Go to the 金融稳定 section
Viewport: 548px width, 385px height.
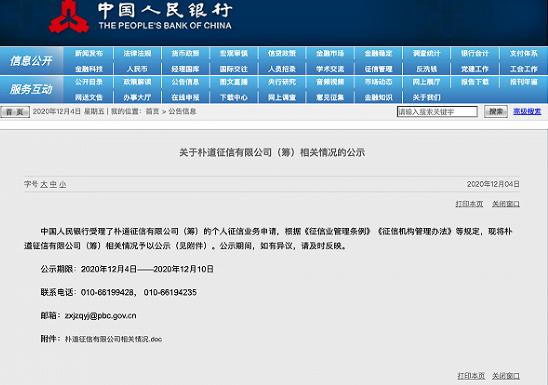coord(378,53)
